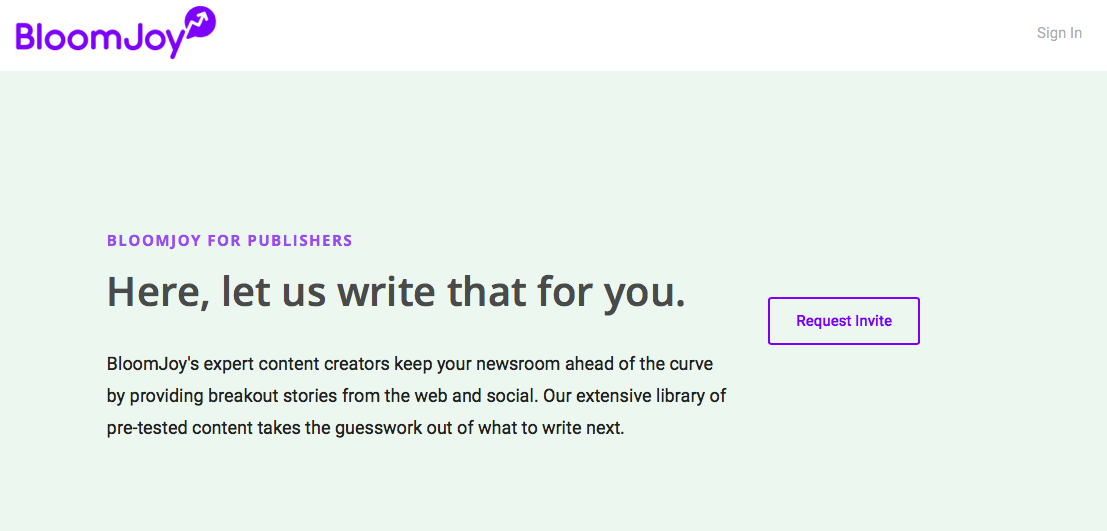
Task: Click paragraph line starting 'BloomJoy's expert content'
Action: 410,365
